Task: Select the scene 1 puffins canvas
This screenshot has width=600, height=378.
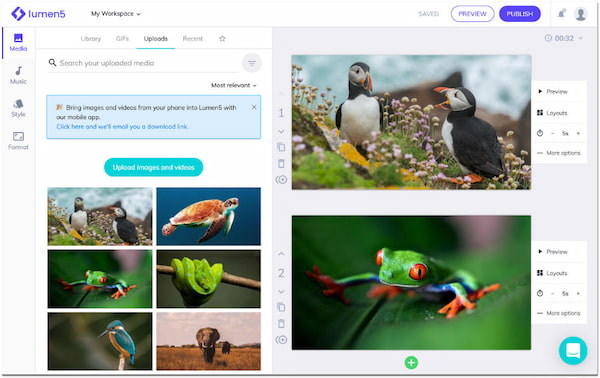Action: 411,122
